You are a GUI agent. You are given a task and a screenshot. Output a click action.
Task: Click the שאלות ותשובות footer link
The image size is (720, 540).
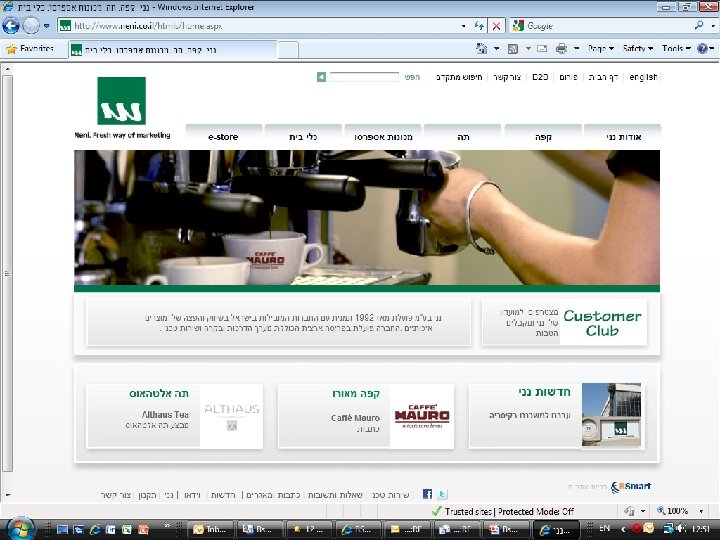point(335,495)
